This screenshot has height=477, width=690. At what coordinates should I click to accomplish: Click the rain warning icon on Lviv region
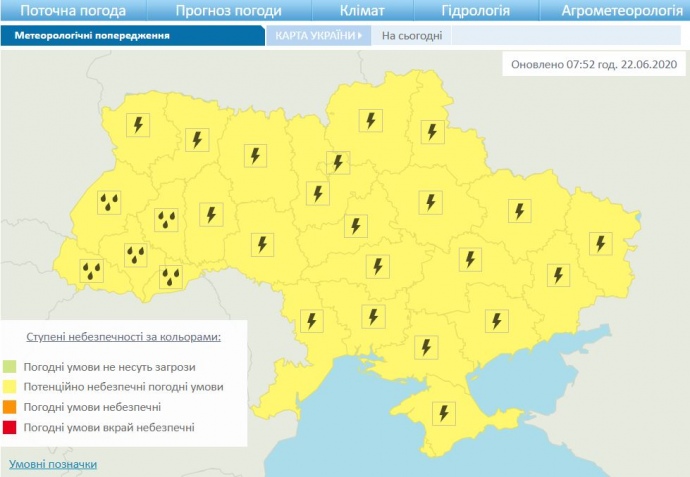click(108, 203)
